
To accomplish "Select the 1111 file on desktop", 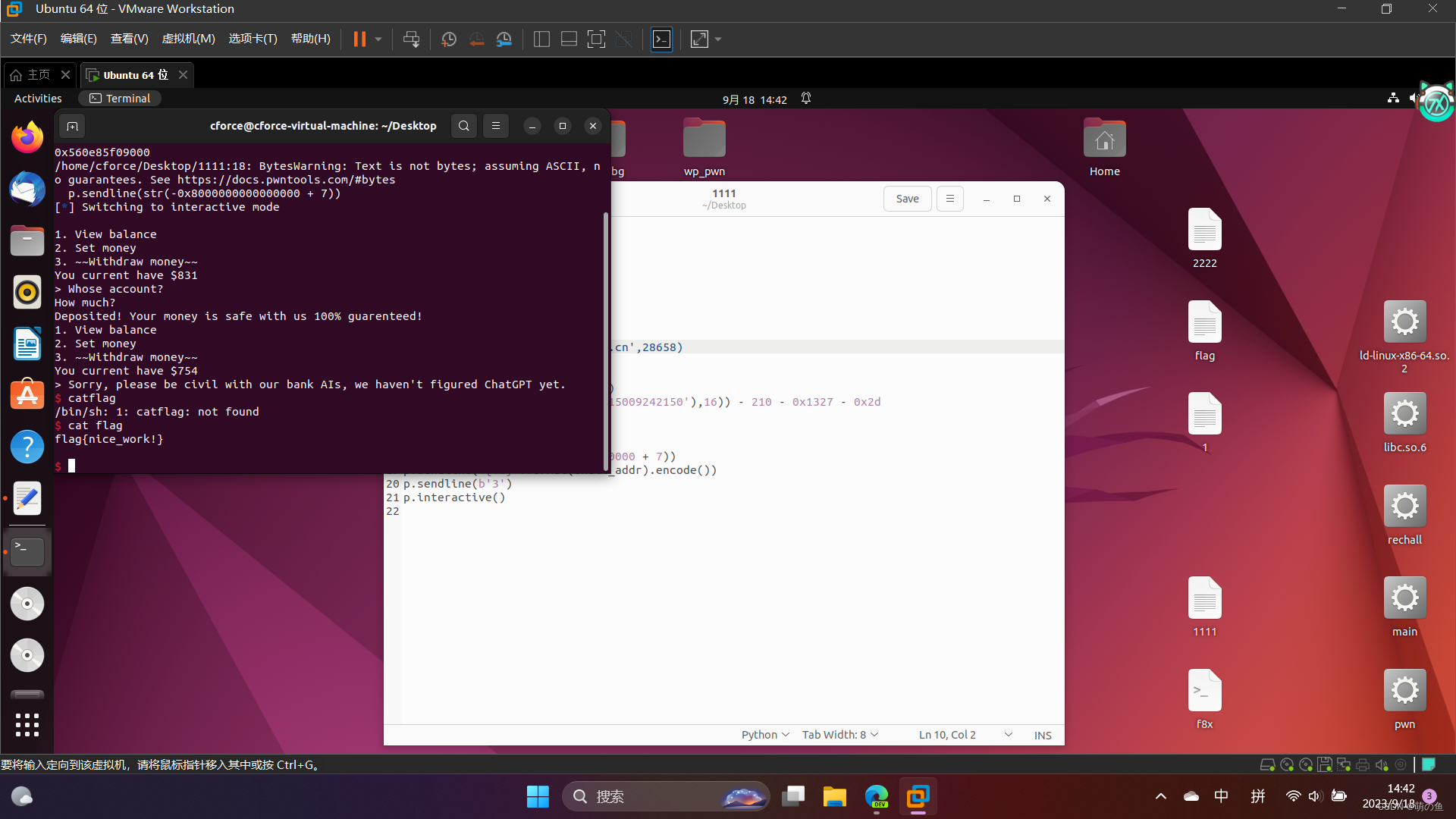I will 1204,607.
